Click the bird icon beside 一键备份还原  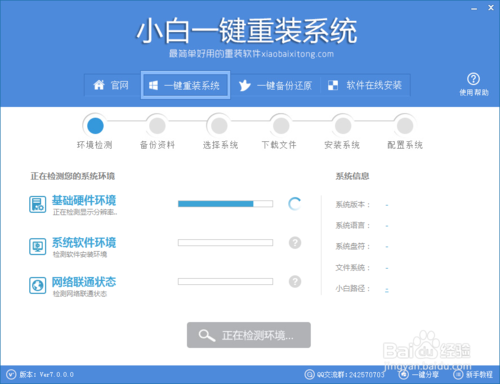[x=245, y=85]
